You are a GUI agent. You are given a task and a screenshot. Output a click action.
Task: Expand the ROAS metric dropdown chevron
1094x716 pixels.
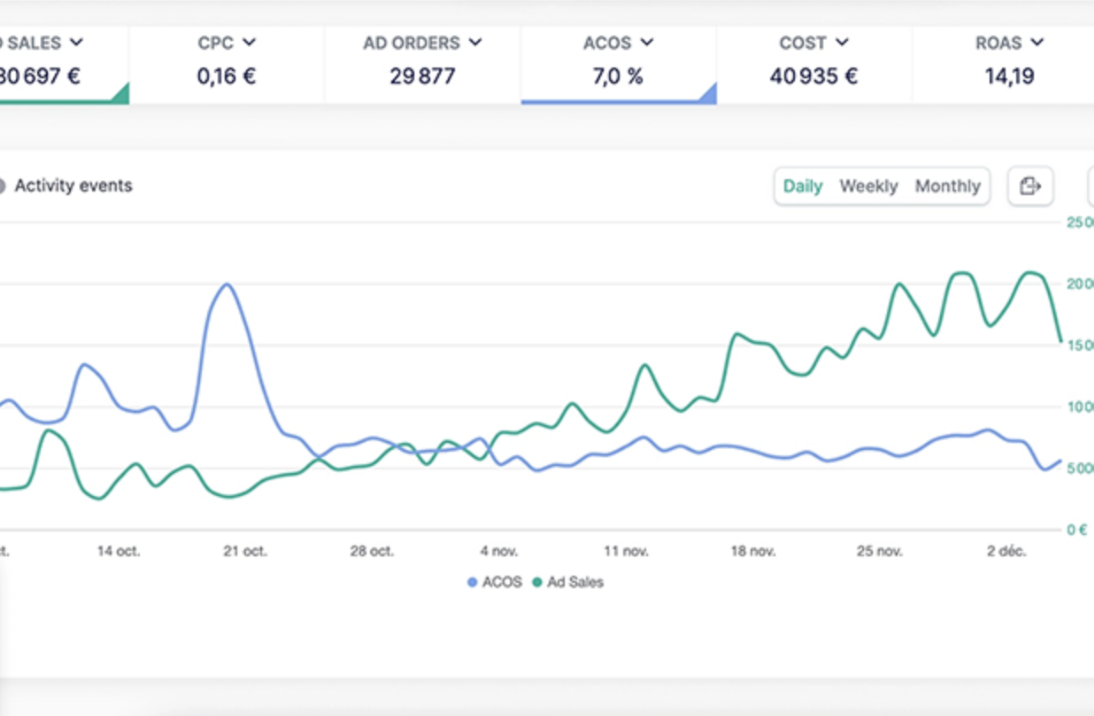(1037, 43)
